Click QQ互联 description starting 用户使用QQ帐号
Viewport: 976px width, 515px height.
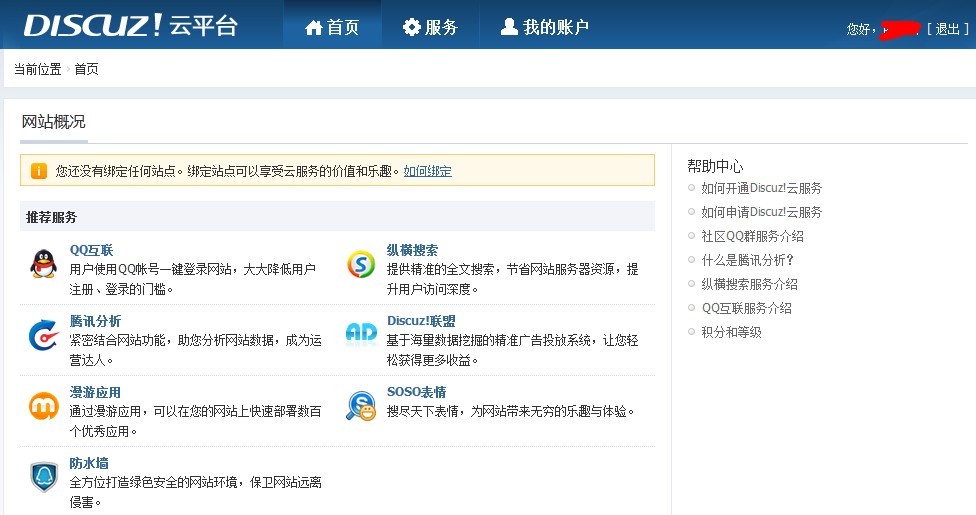193,279
